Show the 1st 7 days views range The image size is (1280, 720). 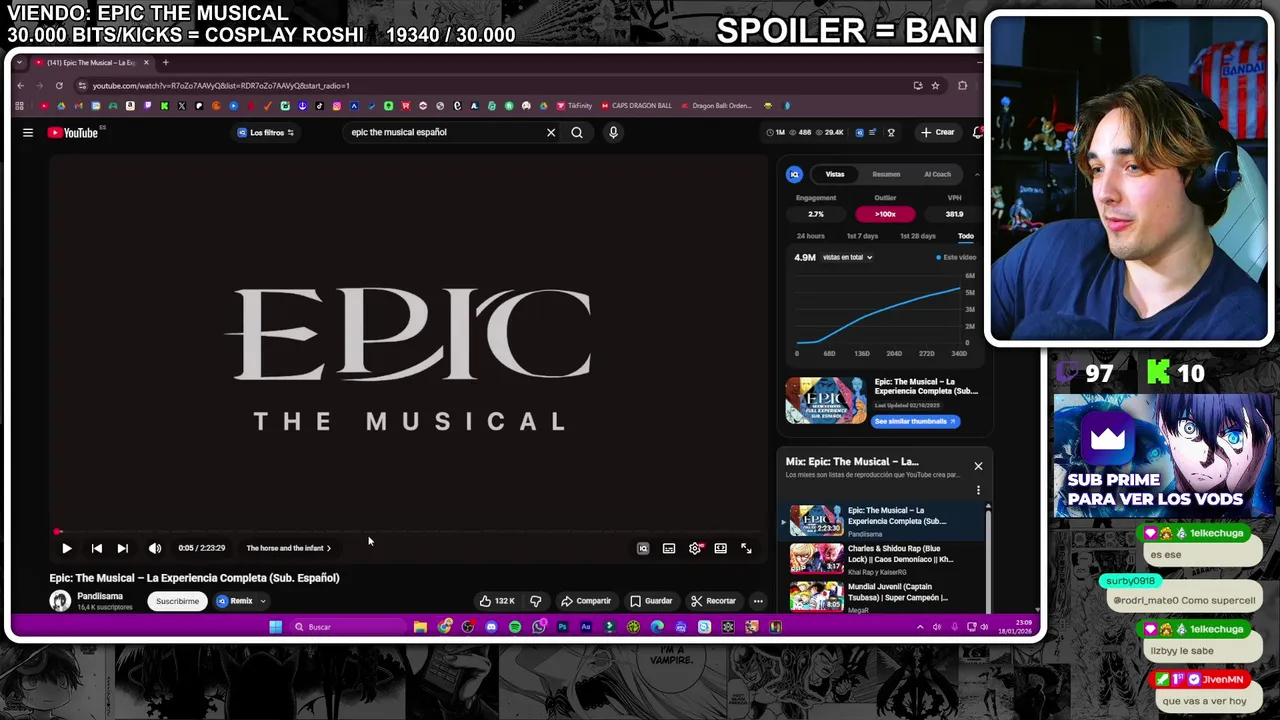[x=862, y=236]
